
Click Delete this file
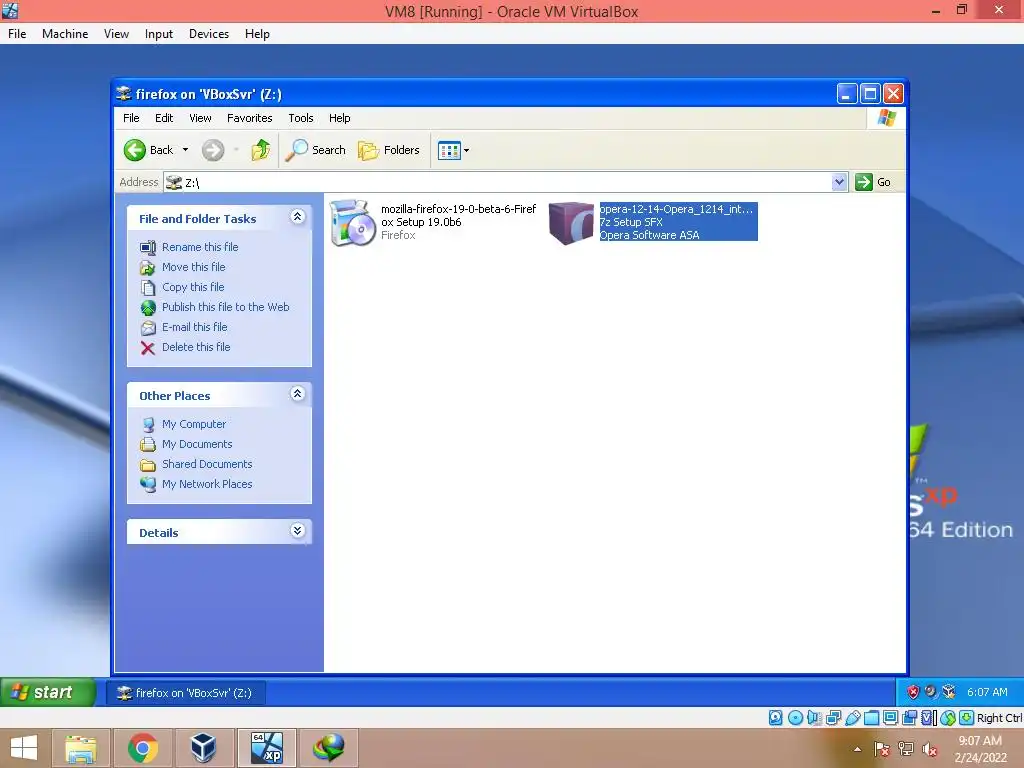tap(196, 347)
